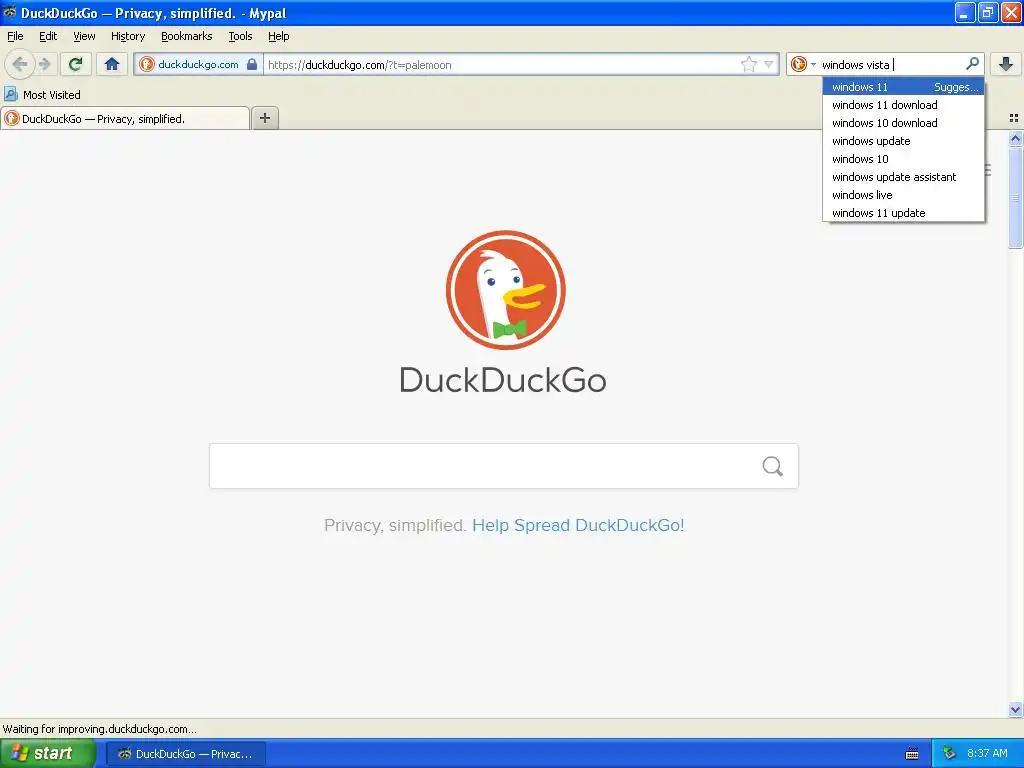The width and height of the screenshot is (1024, 768).
Task: Open the Tools menu
Action: (x=240, y=36)
